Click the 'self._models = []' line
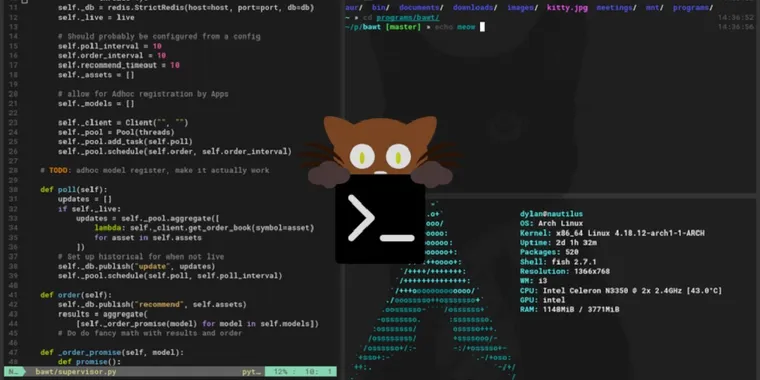This screenshot has width=760, height=380. pyautogui.click(x=96, y=103)
